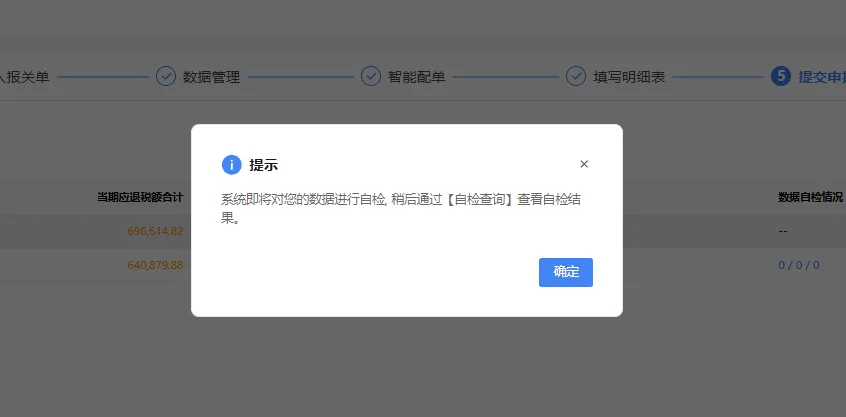
Task: Click the 确定 button in the dialog
Action: tap(565, 272)
